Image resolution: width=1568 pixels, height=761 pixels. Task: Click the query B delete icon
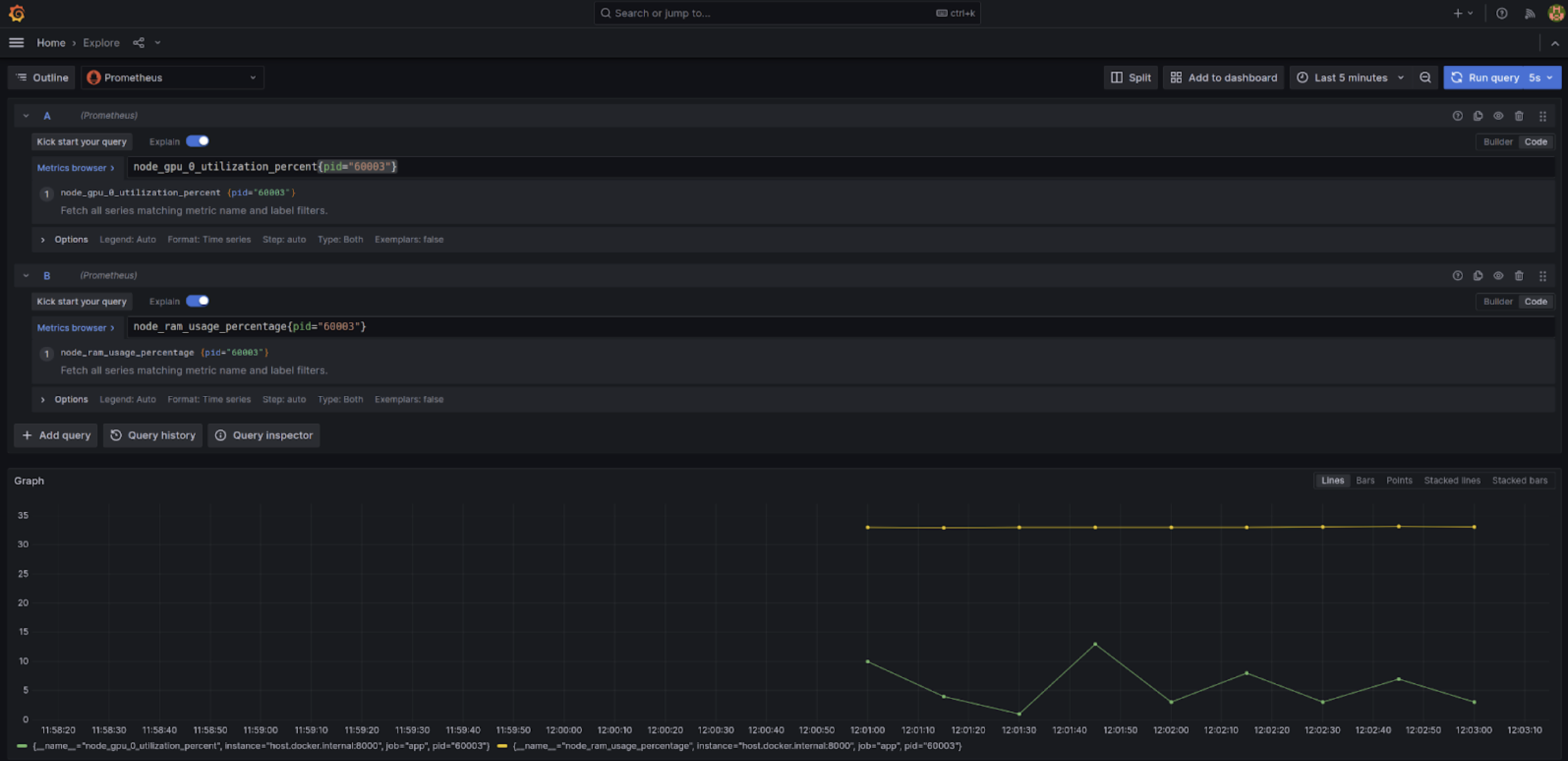[1519, 275]
